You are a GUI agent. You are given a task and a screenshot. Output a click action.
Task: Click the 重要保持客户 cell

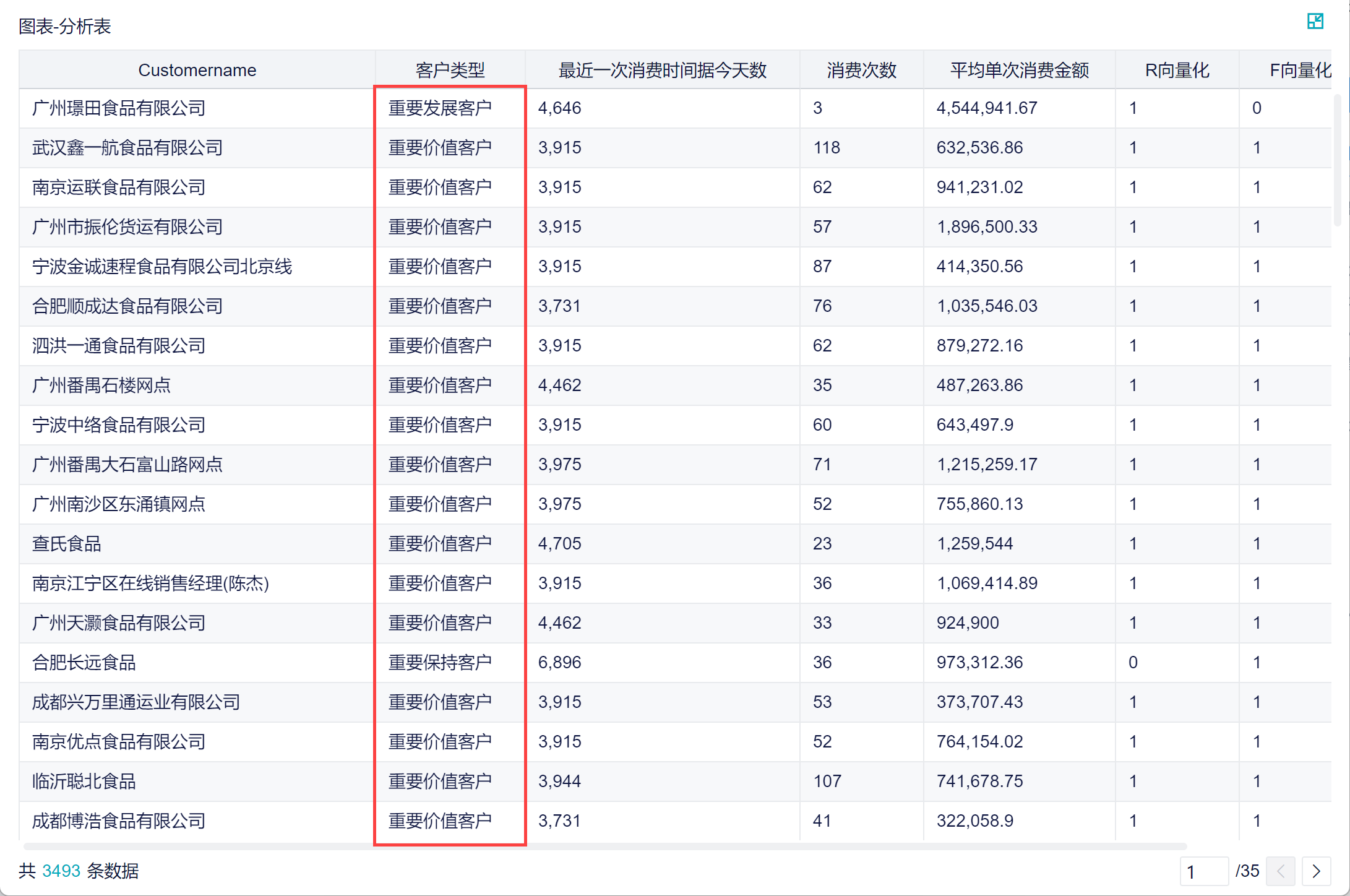pos(440,663)
